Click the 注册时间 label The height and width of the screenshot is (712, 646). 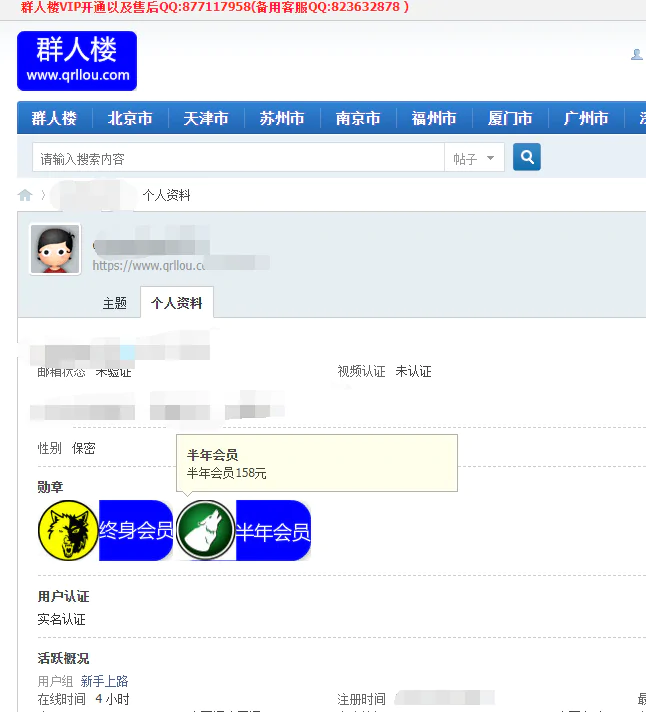point(361,699)
